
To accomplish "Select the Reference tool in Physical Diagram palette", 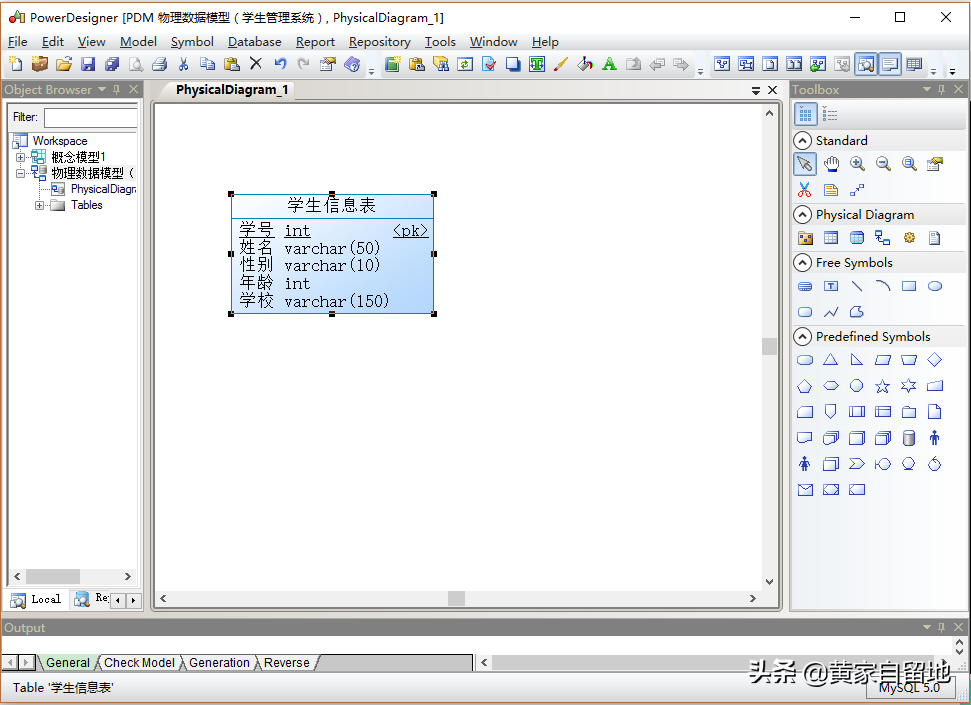I will pos(882,237).
